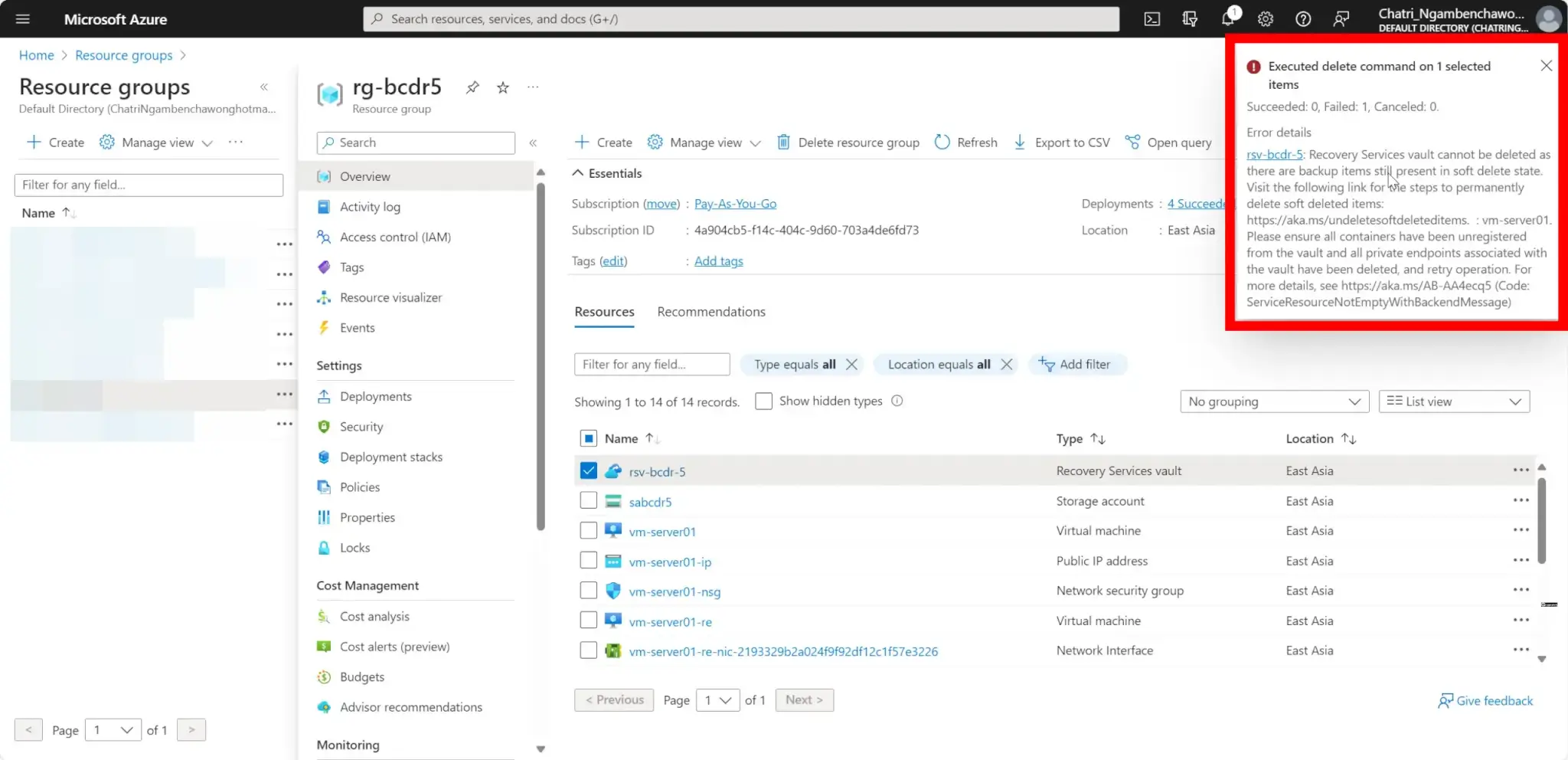Click Delete resource group trash icon
The image size is (1568, 760).
783,142
